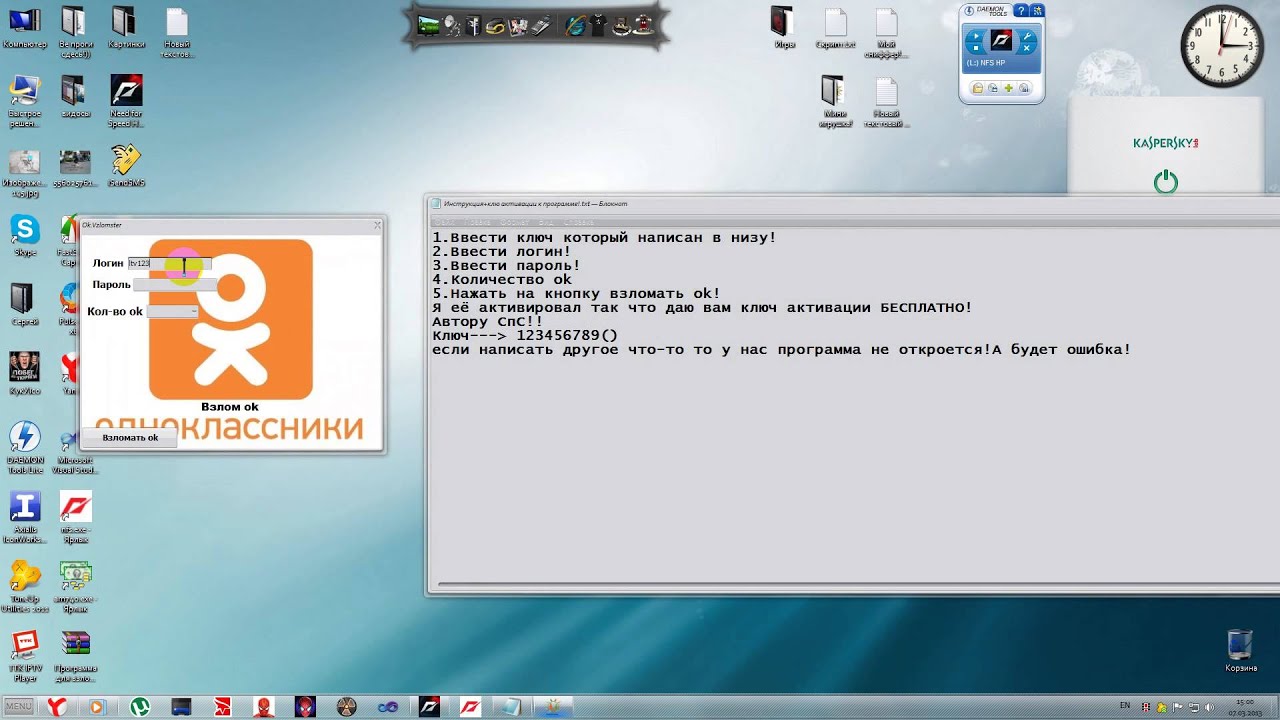This screenshot has width=1280, height=720.
Task: Open the Сергей folder on desktop
Action: (x=25, y=306)
